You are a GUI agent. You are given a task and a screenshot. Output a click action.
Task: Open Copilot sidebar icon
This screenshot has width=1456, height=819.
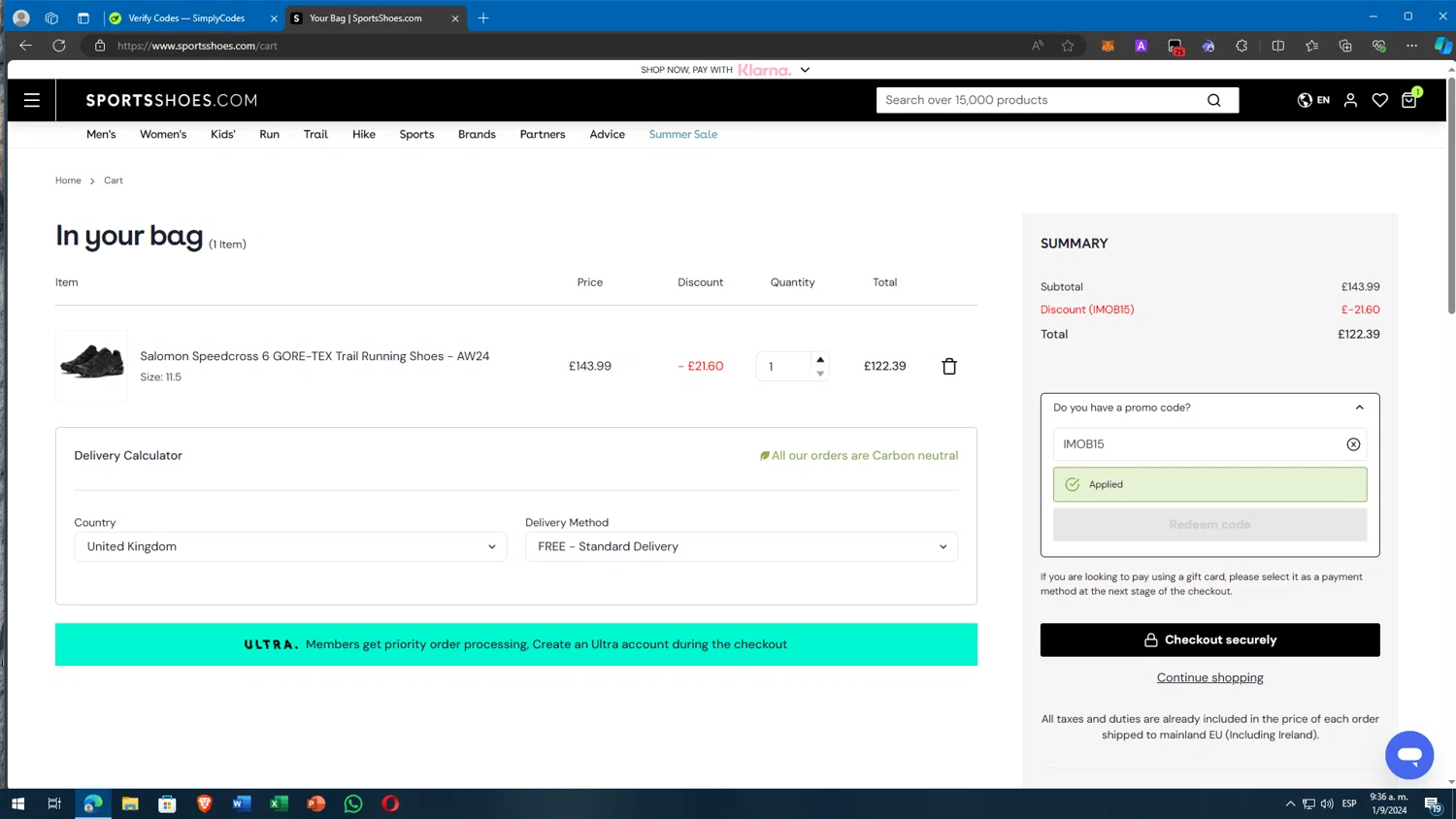click(x=1443, y=46)
